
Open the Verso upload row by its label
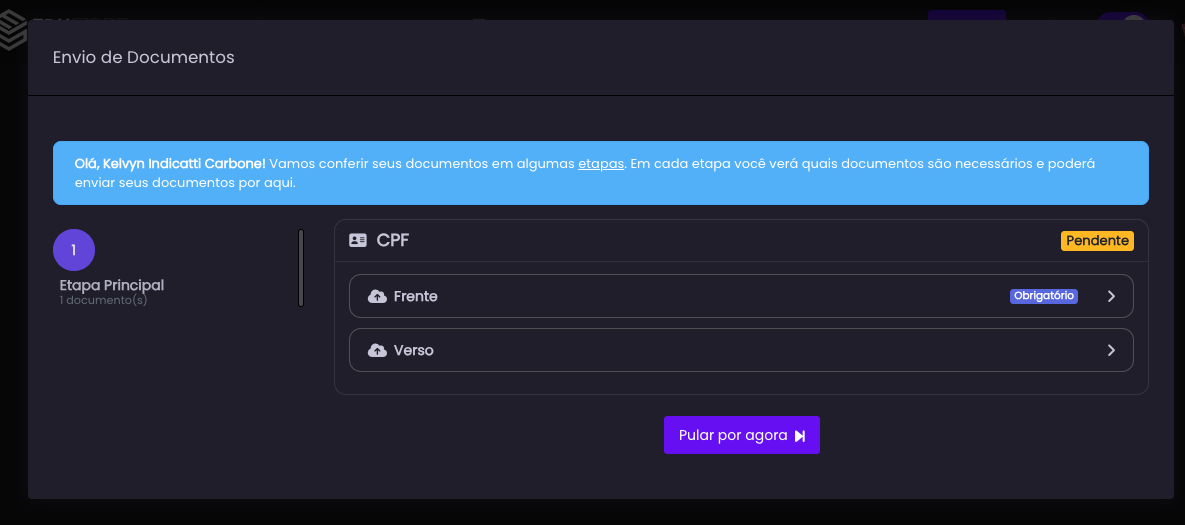pos(414,351)
